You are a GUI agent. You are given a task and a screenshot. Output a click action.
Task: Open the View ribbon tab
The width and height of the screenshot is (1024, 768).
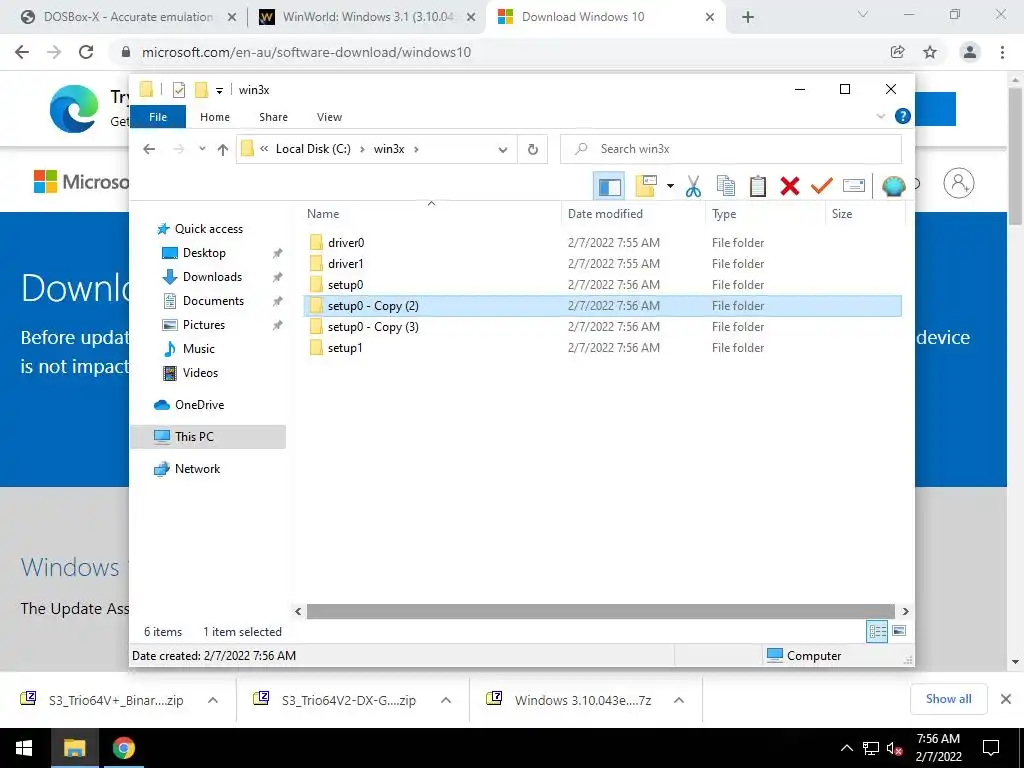[x=329, y=117]
